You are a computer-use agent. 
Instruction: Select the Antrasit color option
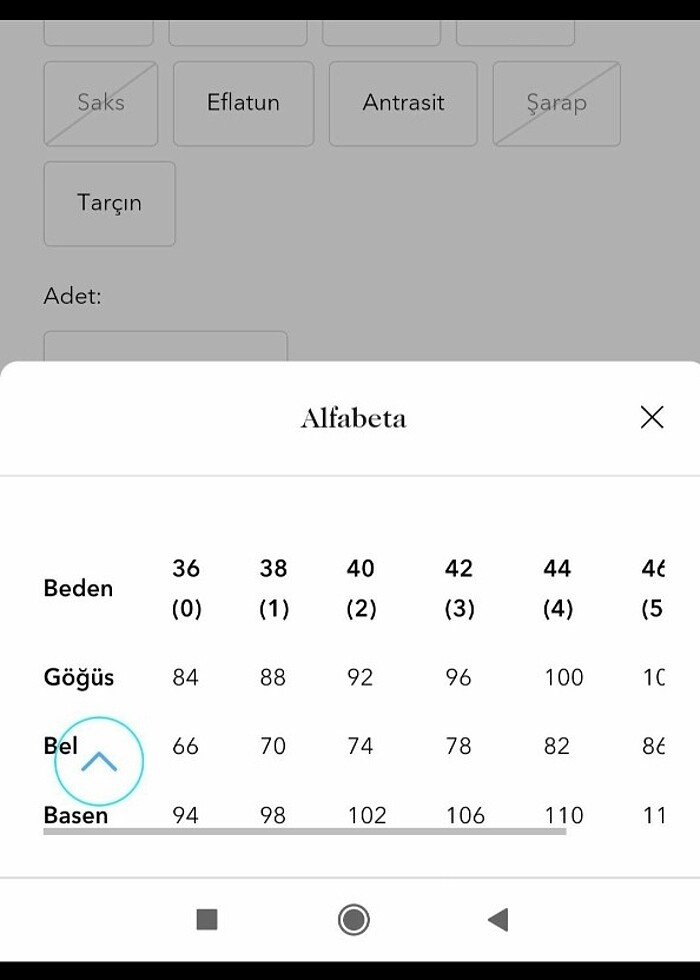402,103
